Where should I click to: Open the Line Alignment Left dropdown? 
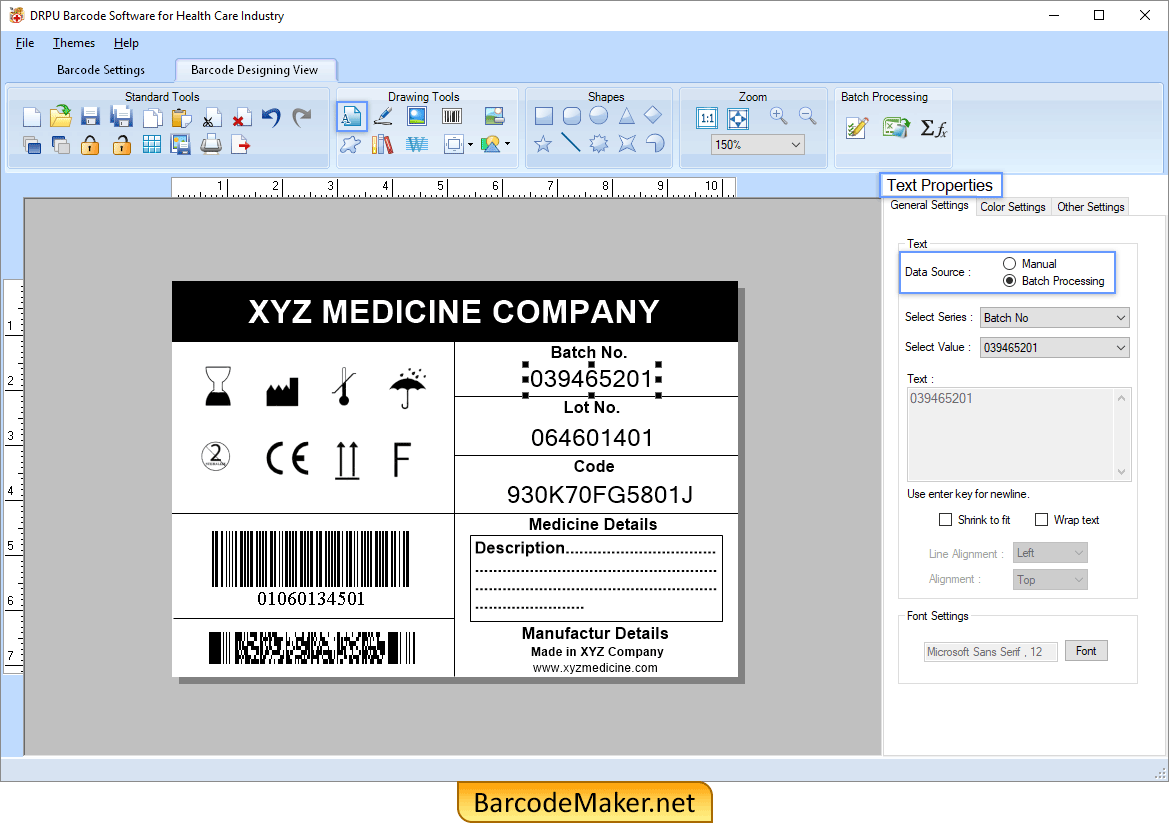pyautogui.click(x=1050, y=553)
